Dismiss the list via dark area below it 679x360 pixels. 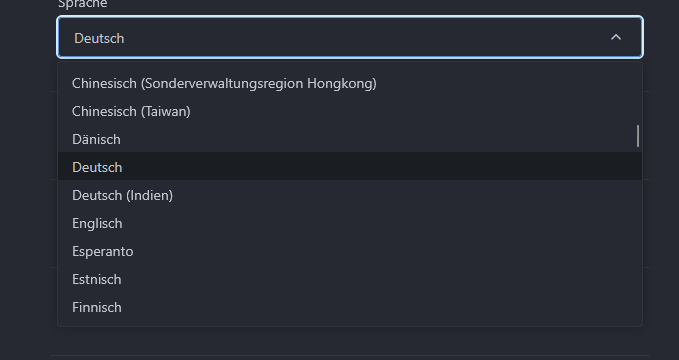click(350, 342)
